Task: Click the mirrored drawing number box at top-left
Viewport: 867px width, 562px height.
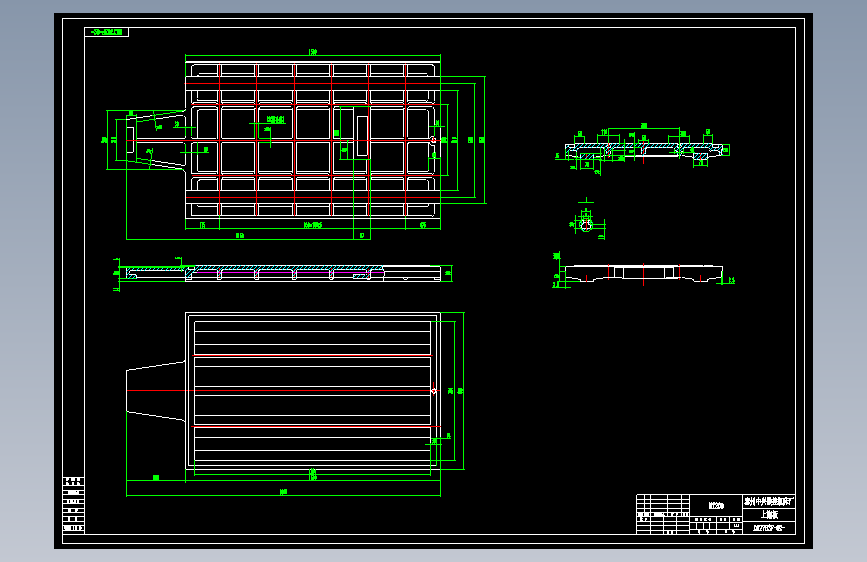Action: click(106, 32)
